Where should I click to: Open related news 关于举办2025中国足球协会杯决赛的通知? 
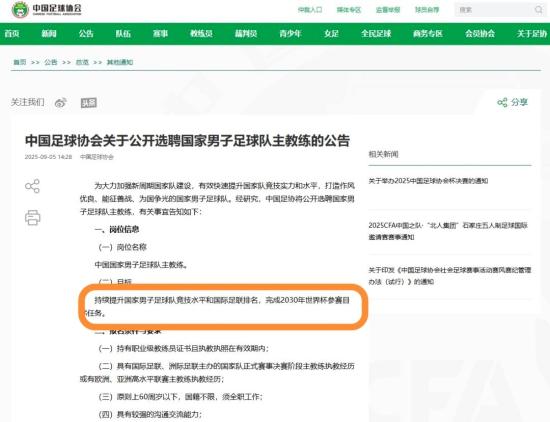(x=428, y=181)
